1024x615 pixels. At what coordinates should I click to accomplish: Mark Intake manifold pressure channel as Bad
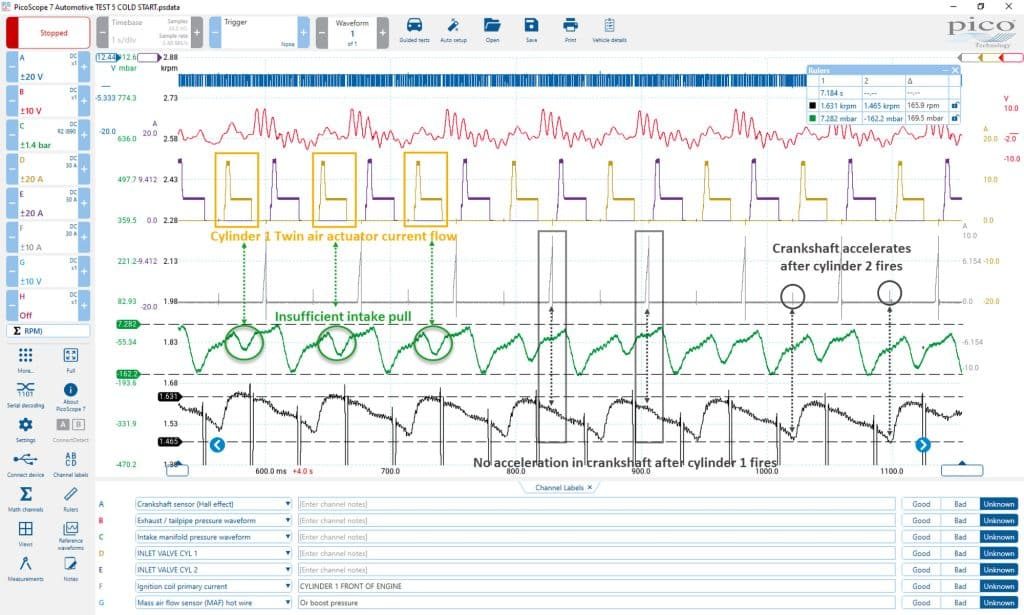point(960,537)
